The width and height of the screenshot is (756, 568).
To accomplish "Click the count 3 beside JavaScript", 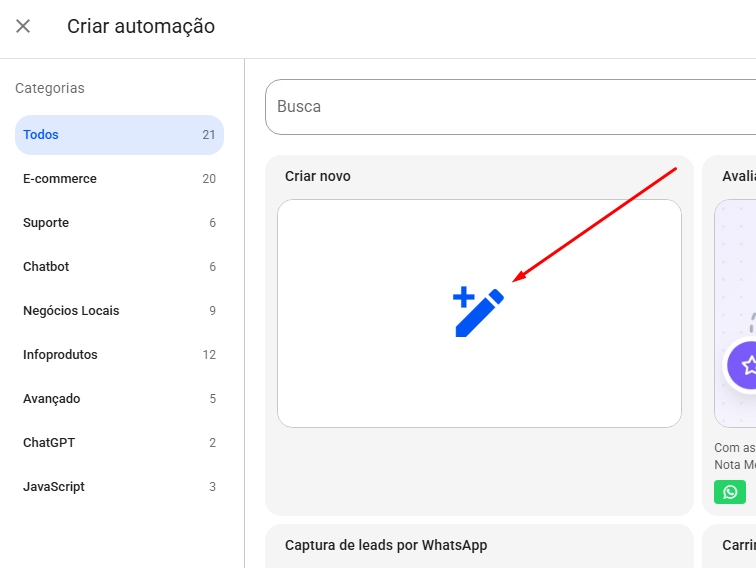I will [x=212, y=487].
